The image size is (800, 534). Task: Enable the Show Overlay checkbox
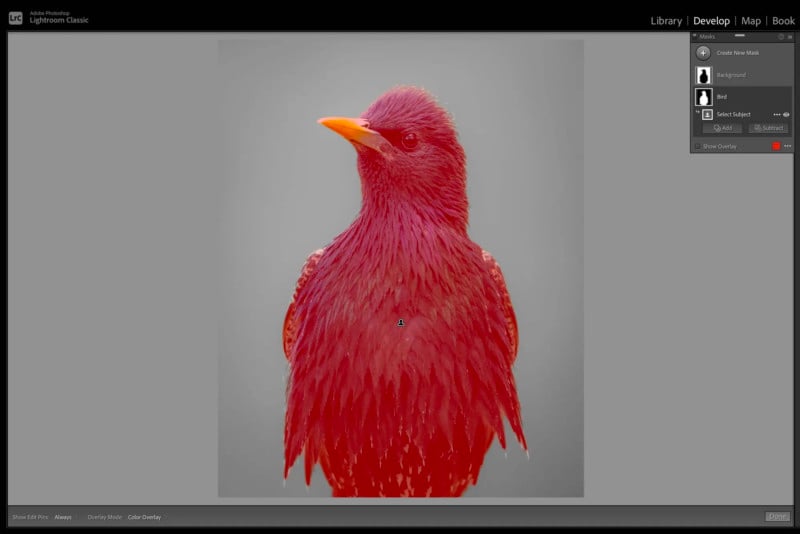(x=697, y=146)
